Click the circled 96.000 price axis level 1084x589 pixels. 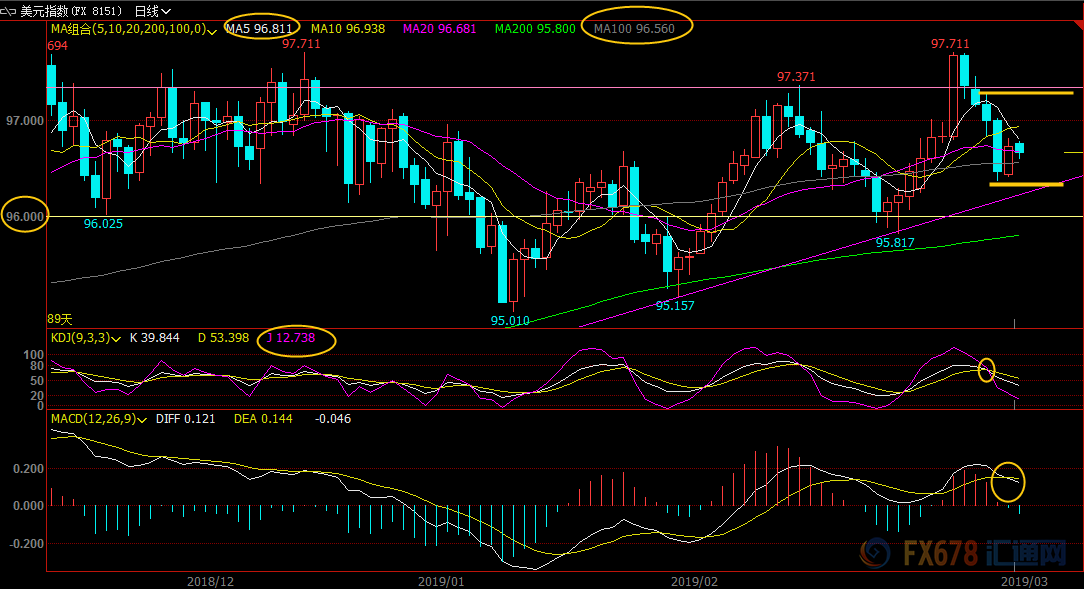(x=24, y=217)
